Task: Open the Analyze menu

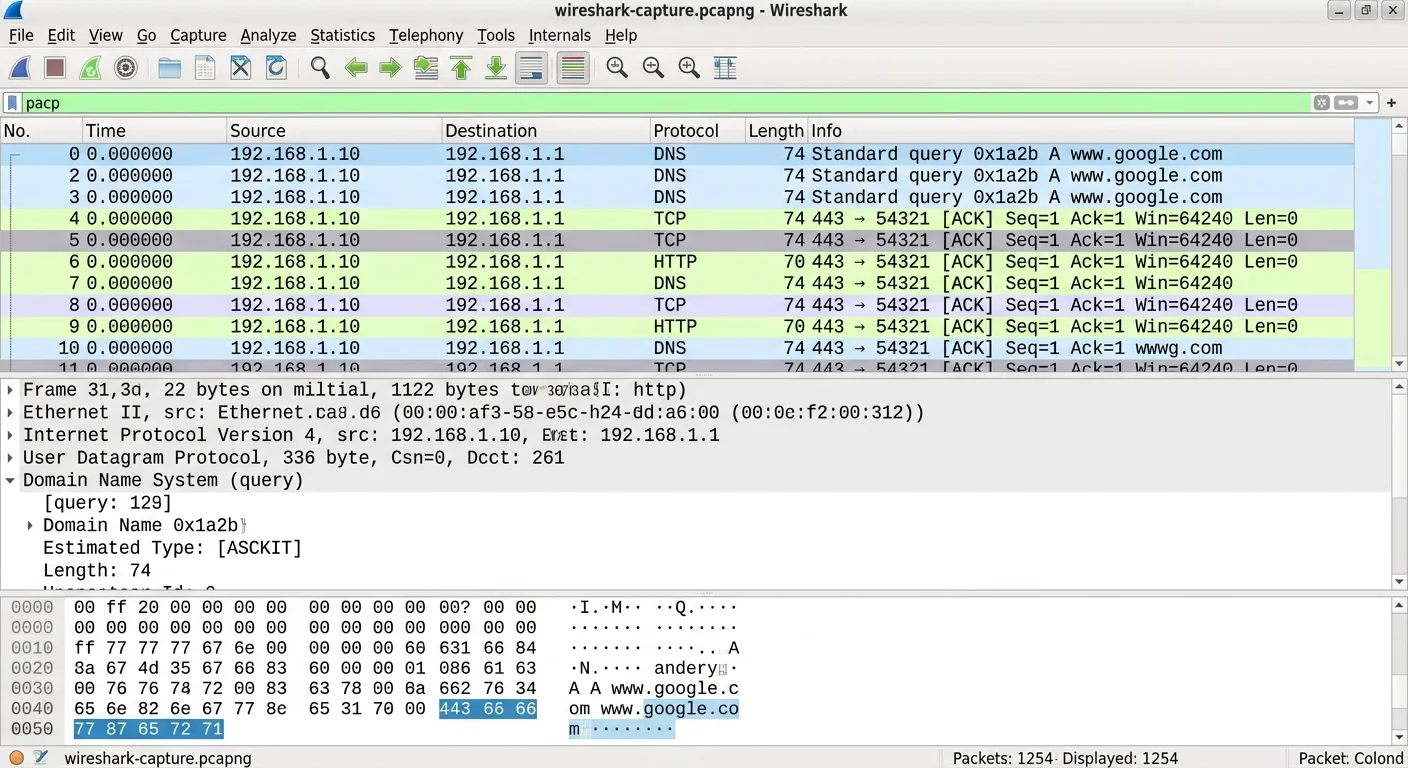Action: [x=268, y=35]
